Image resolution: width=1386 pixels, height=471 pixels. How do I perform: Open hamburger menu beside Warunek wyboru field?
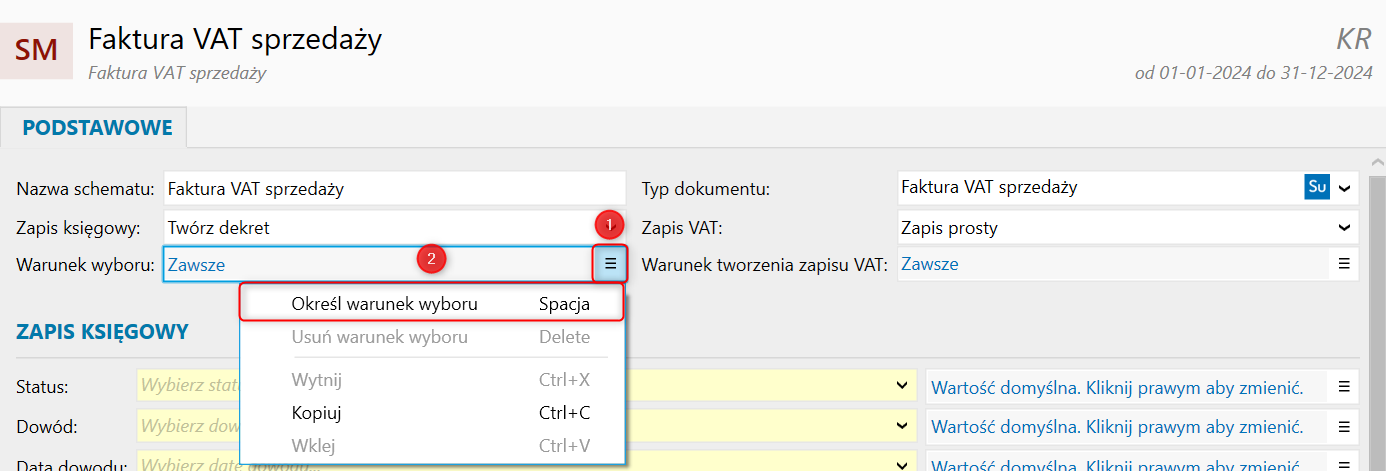tap(610, 264)
